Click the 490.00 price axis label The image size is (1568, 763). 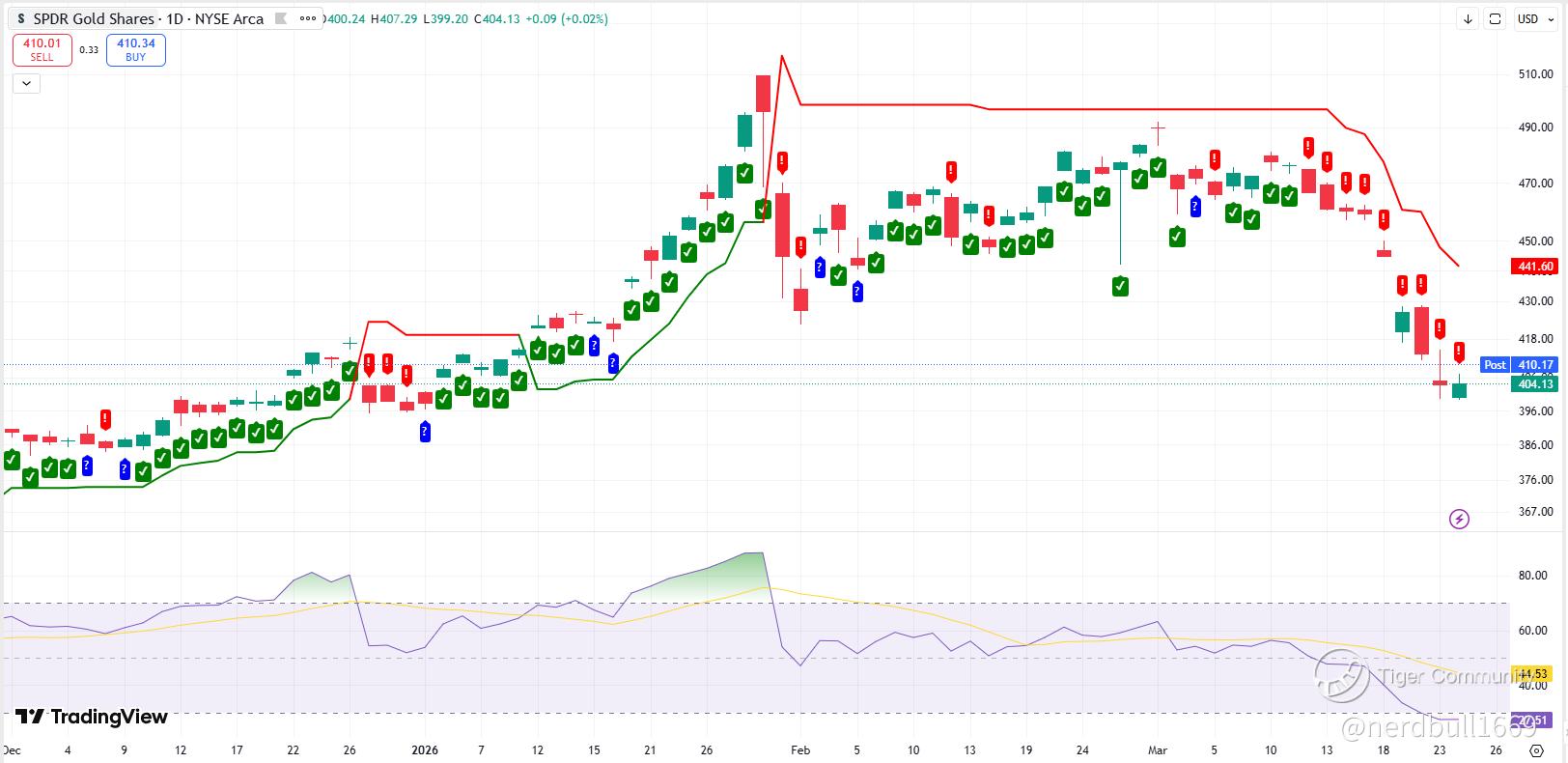1535,127
